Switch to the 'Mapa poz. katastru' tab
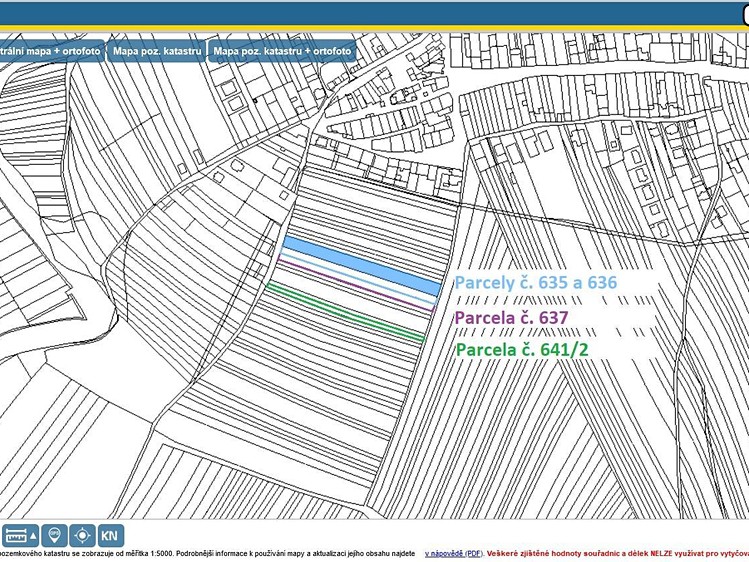The image size is (749, 562). (157, 51)
